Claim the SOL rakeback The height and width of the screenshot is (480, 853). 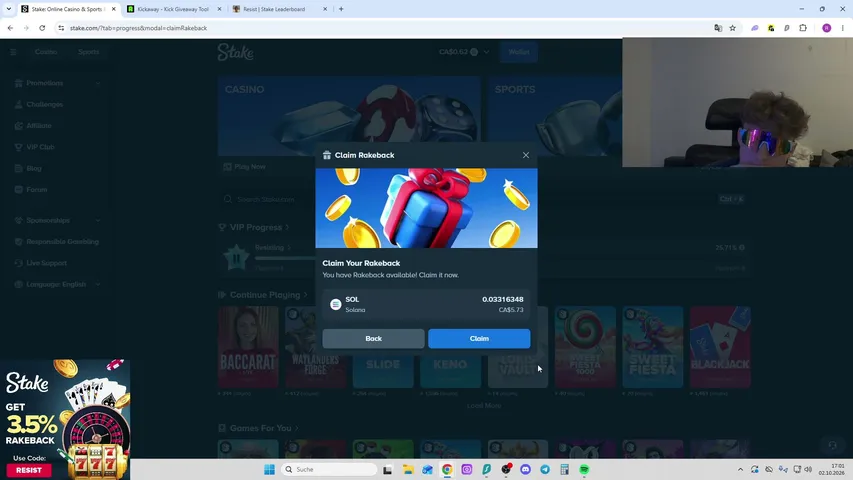[x=479, y=339]
